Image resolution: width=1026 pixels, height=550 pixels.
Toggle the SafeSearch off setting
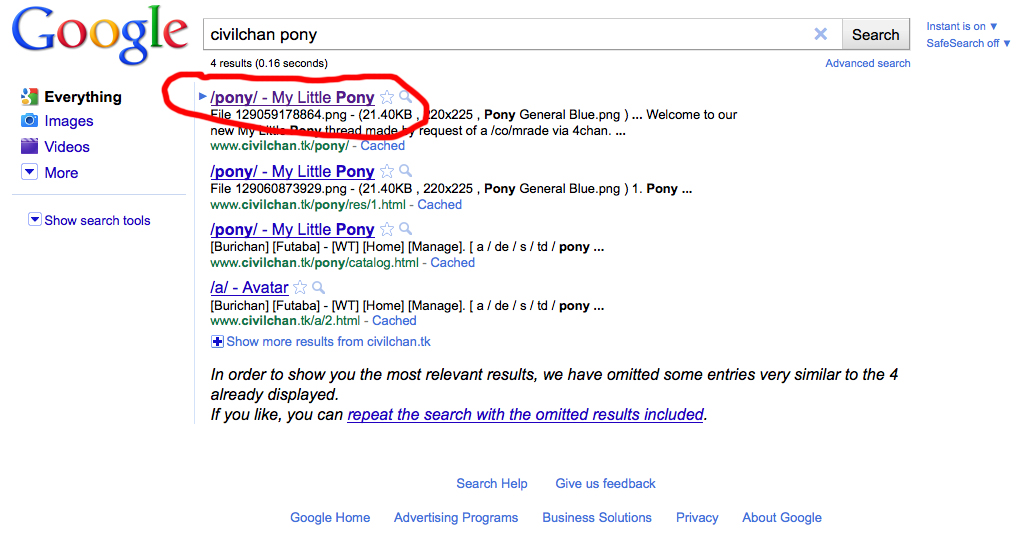point(968,43)
